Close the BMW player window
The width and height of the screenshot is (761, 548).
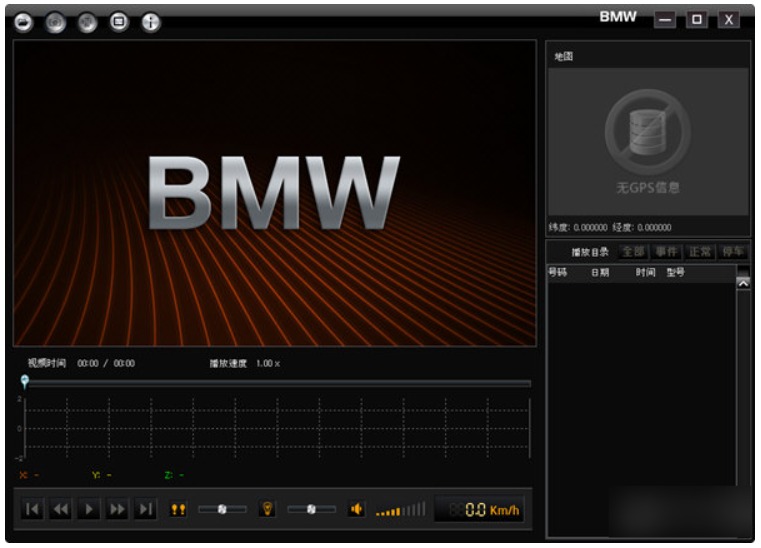point(728,19)
